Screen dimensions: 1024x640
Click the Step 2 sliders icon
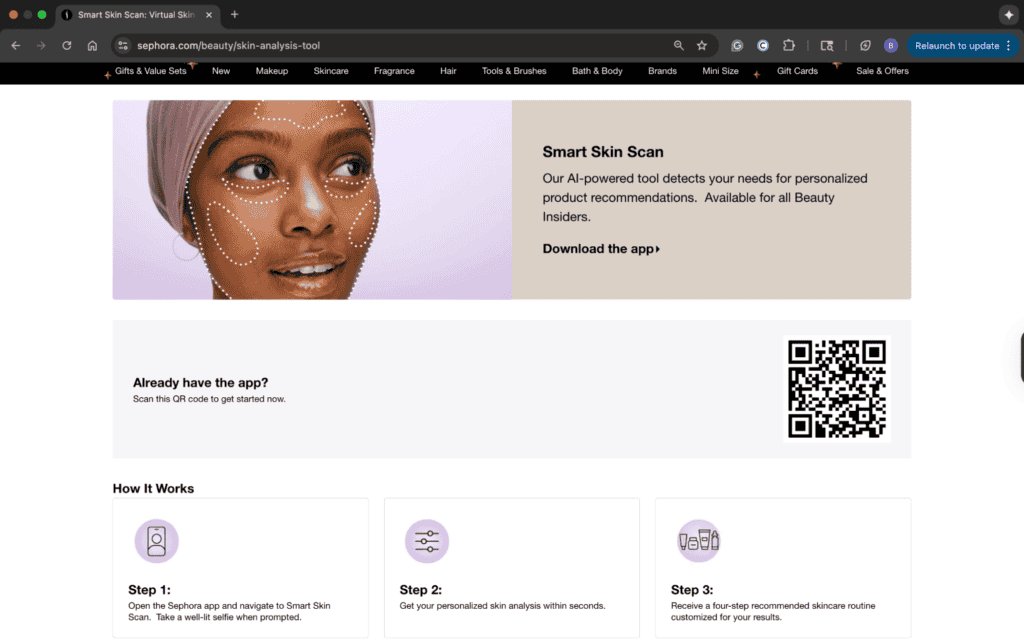click(427, 541)
